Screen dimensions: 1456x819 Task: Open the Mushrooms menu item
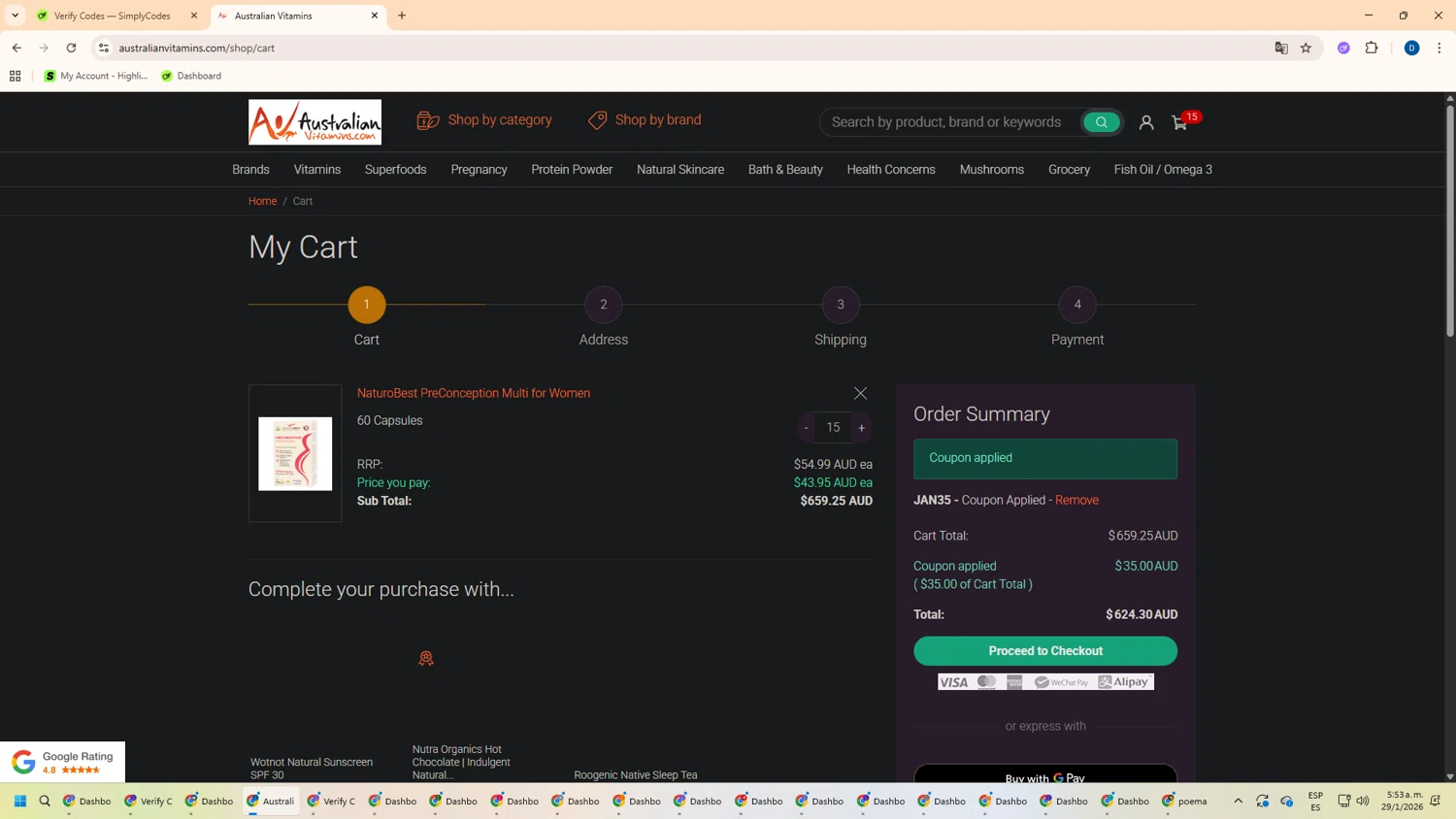(x=992, y=170)
